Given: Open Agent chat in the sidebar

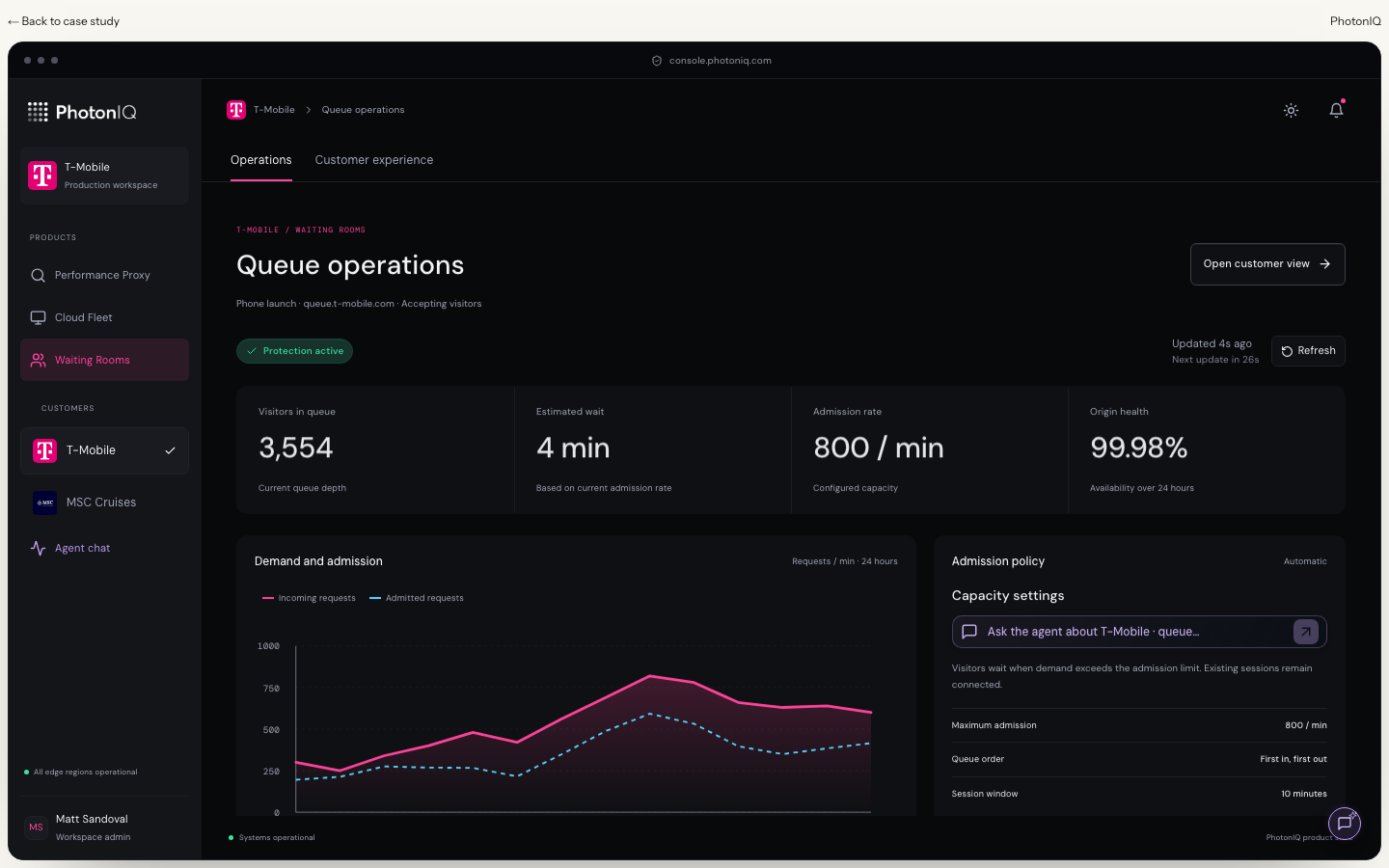Looking at the screenshot, I should click(104, 548).
